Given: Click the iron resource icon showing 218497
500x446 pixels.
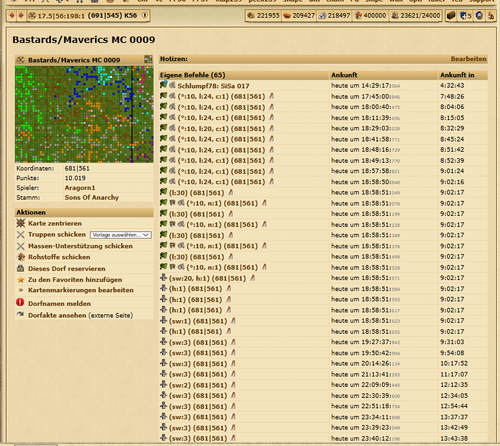Looking at the screenshot, I should tap(322, 15).
